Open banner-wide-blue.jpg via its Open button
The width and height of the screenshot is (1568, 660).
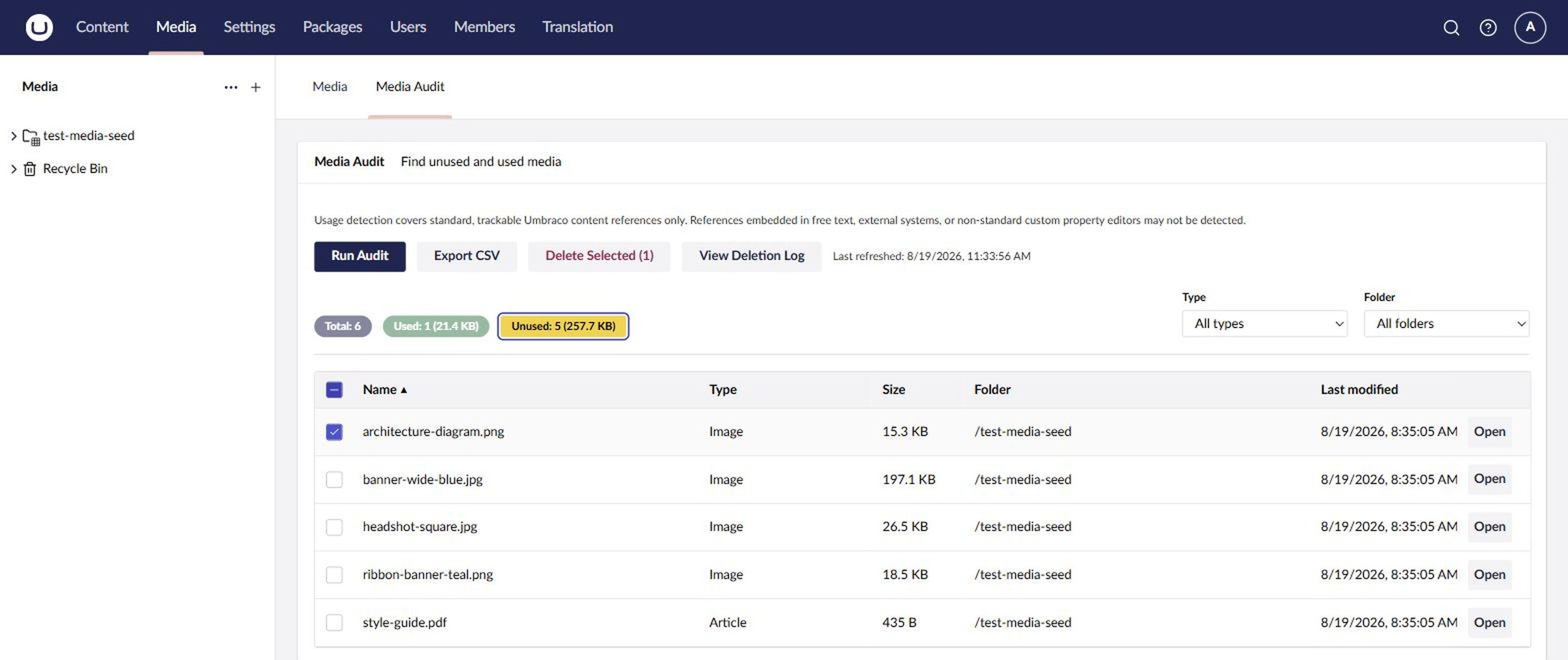point(1489,479)
